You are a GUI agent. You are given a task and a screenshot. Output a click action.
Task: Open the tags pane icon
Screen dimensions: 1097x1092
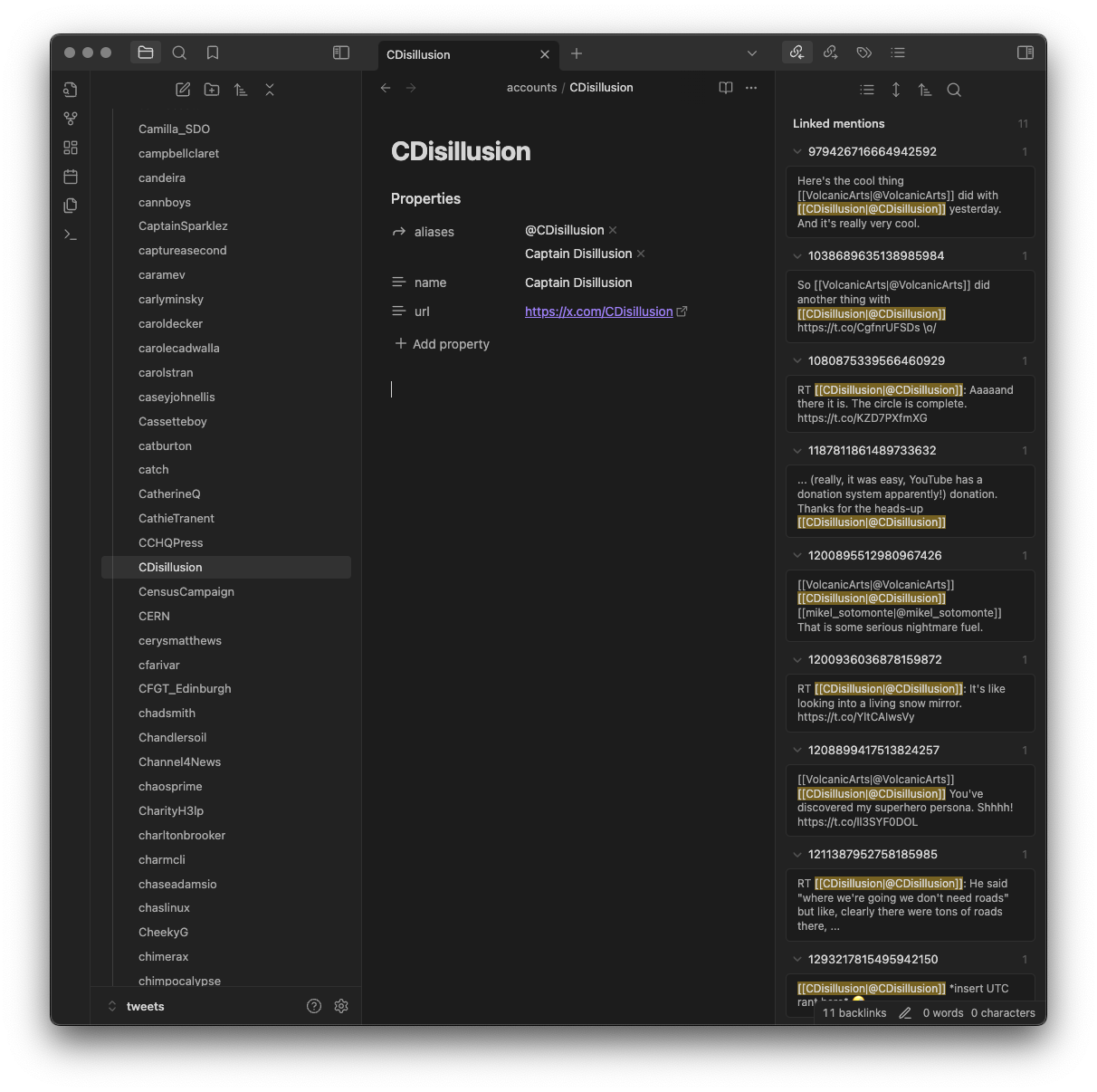click(x=864, y=53)
